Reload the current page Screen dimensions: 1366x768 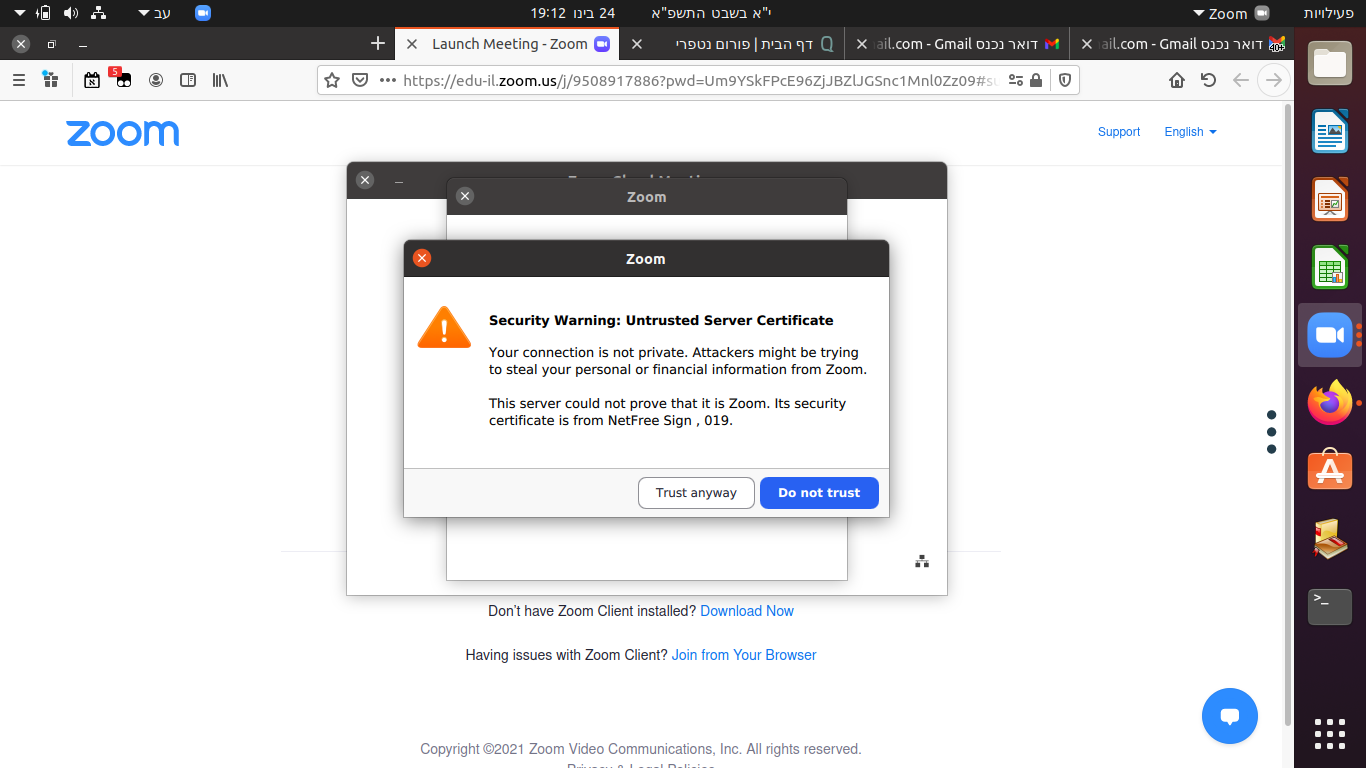point(1208,80)
